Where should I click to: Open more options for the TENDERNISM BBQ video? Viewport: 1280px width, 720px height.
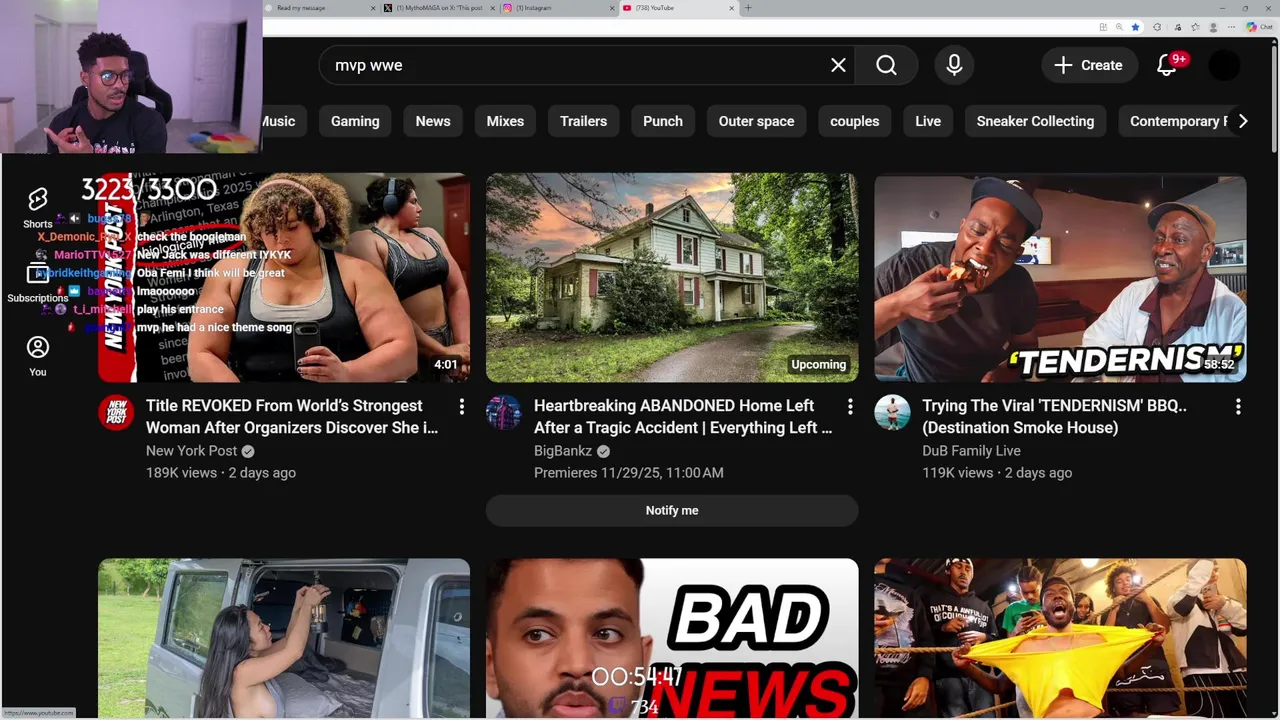pyautogui.click(x=1237, y=406)
